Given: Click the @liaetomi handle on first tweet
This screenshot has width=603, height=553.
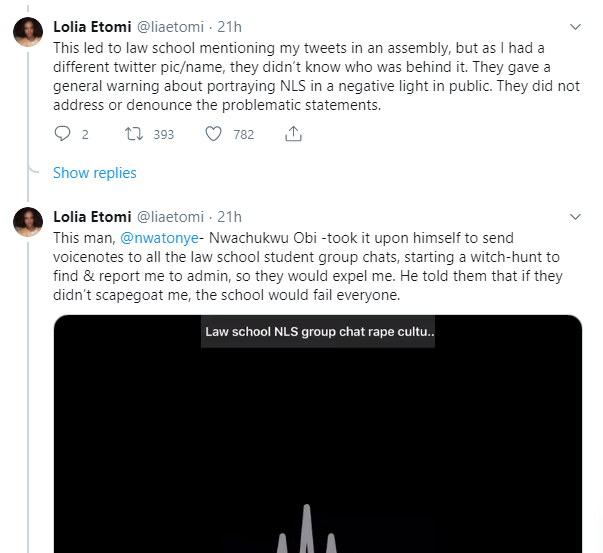Looking at the screenshot, I should pos(170,27).
